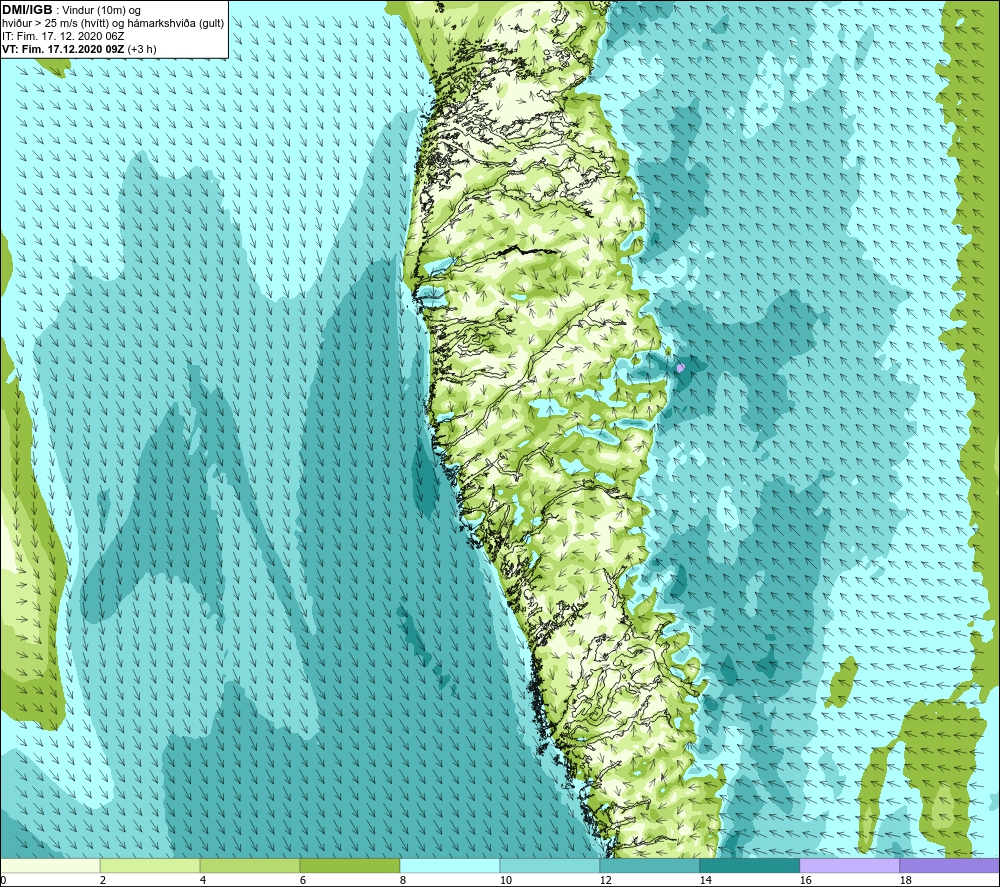1000x887 pixels.
Task: Click the 'DMI/IGB : Vindur (10m) og' title line
Action: pyautogui.click(x=71, y=10)
